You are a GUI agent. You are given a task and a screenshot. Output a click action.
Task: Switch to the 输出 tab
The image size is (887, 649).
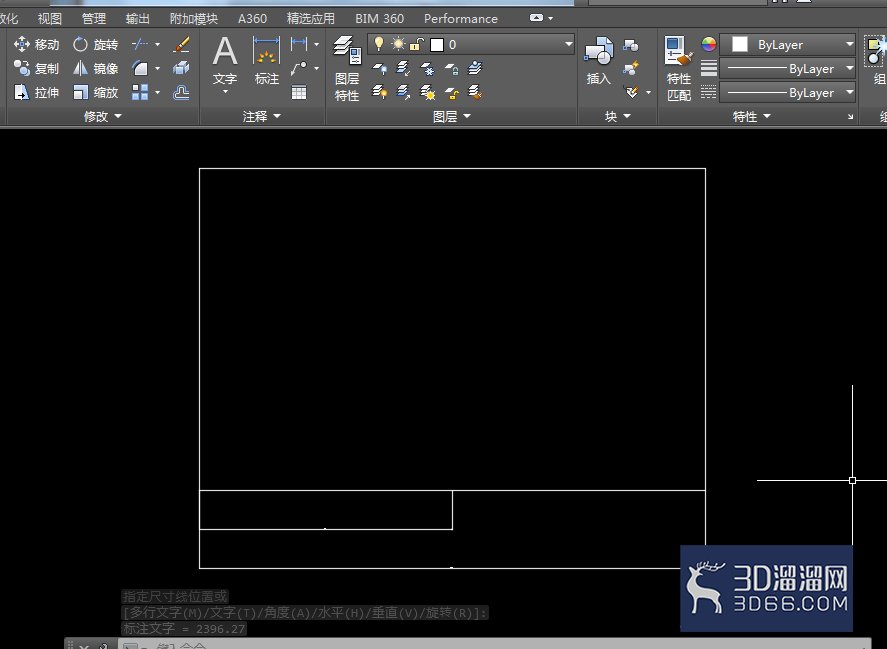tap(137, 18)
